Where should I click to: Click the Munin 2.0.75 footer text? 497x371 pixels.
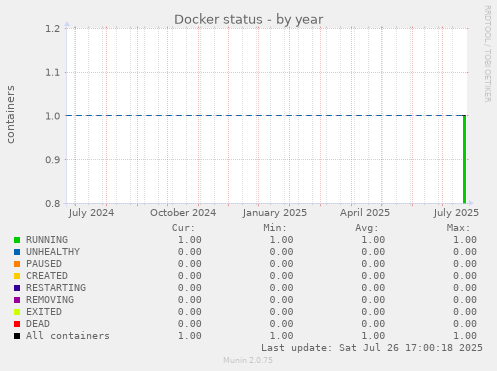coord(248,360)
